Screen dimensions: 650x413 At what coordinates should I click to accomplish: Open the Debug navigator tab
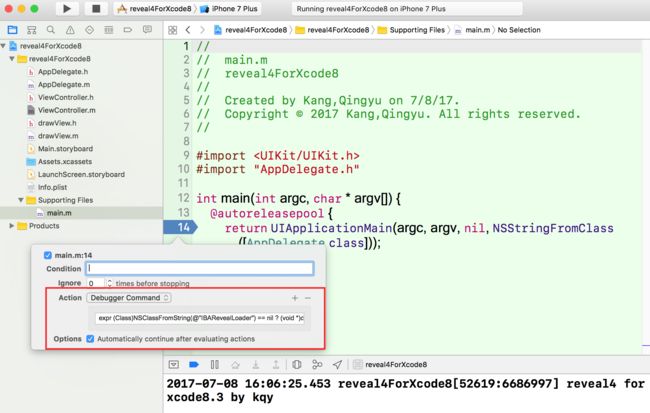[109, 30]
